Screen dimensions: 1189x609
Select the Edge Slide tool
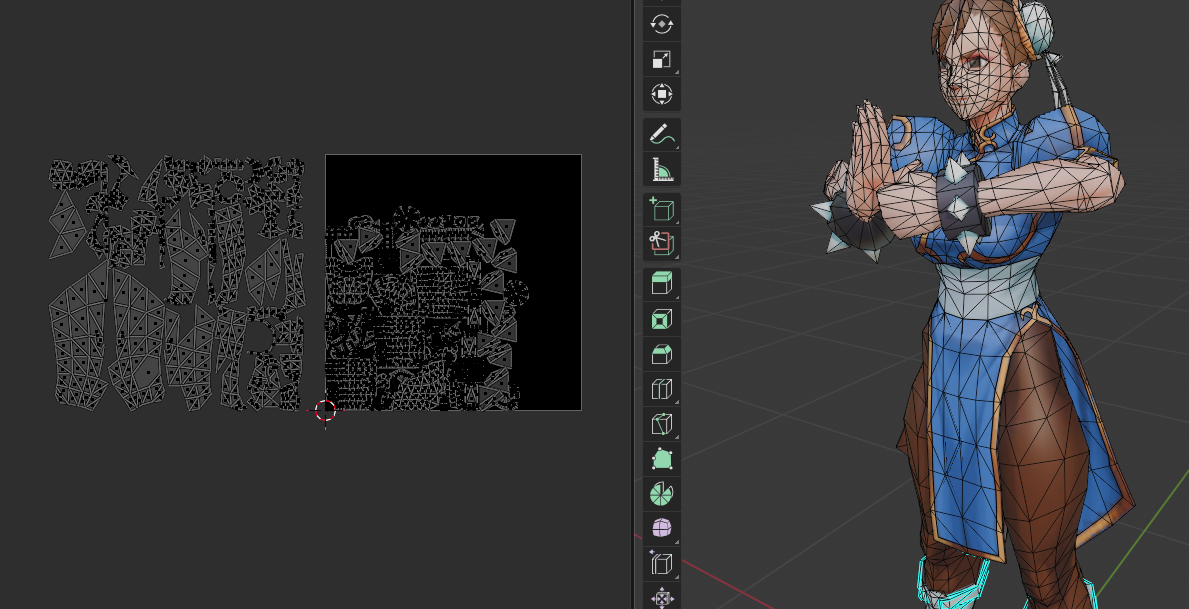point(661,563)
